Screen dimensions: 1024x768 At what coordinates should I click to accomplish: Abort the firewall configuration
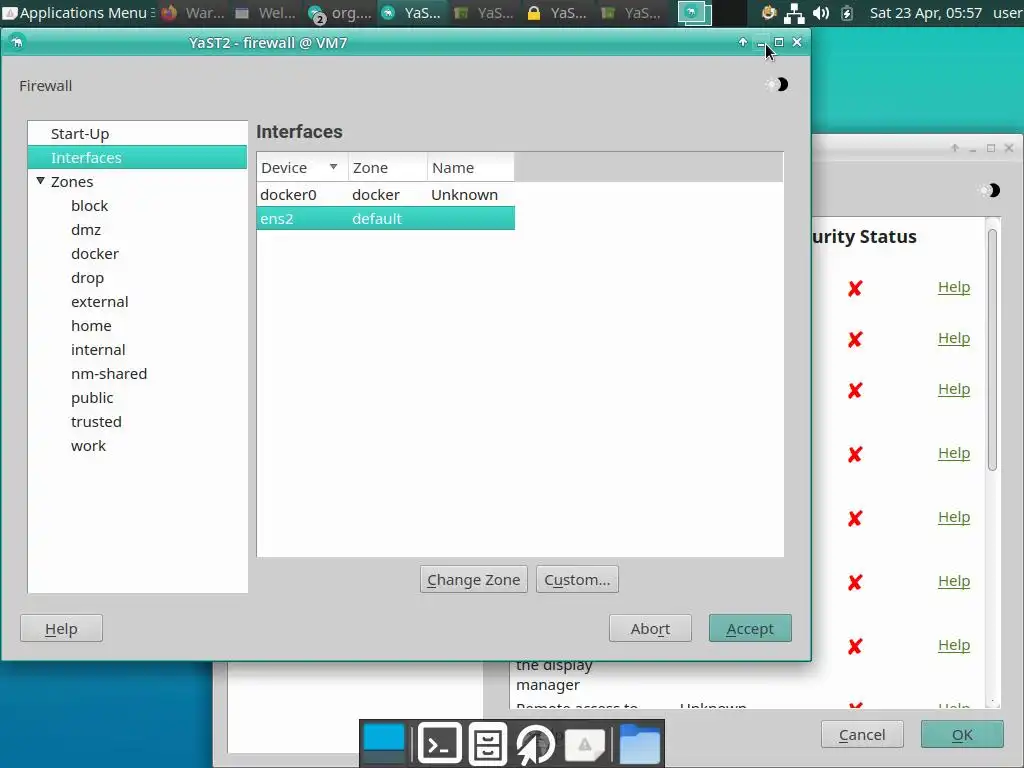click(x=650, y=629)
